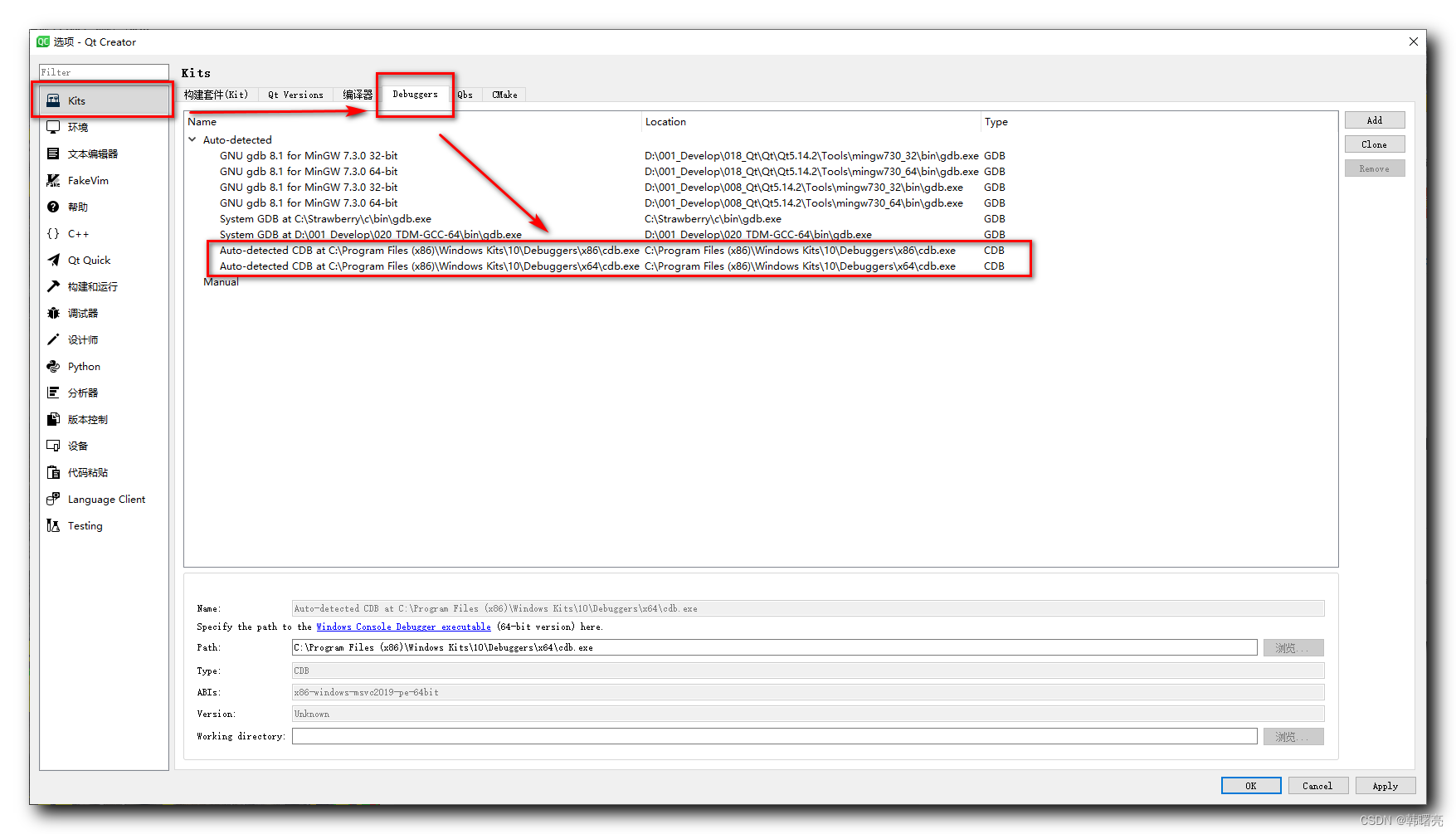The image size is (1456, 834).
Task: Select the Kits section in the sidebar
Action: click(77, 100)
